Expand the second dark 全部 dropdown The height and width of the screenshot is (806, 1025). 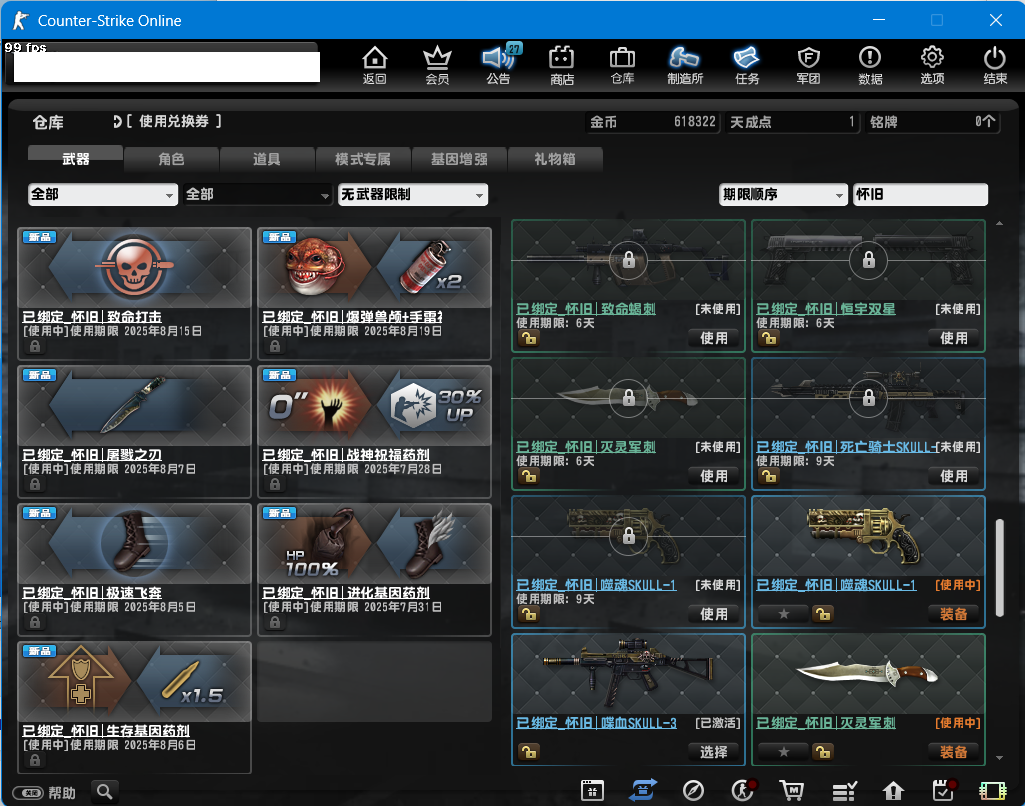click(258, 195)
